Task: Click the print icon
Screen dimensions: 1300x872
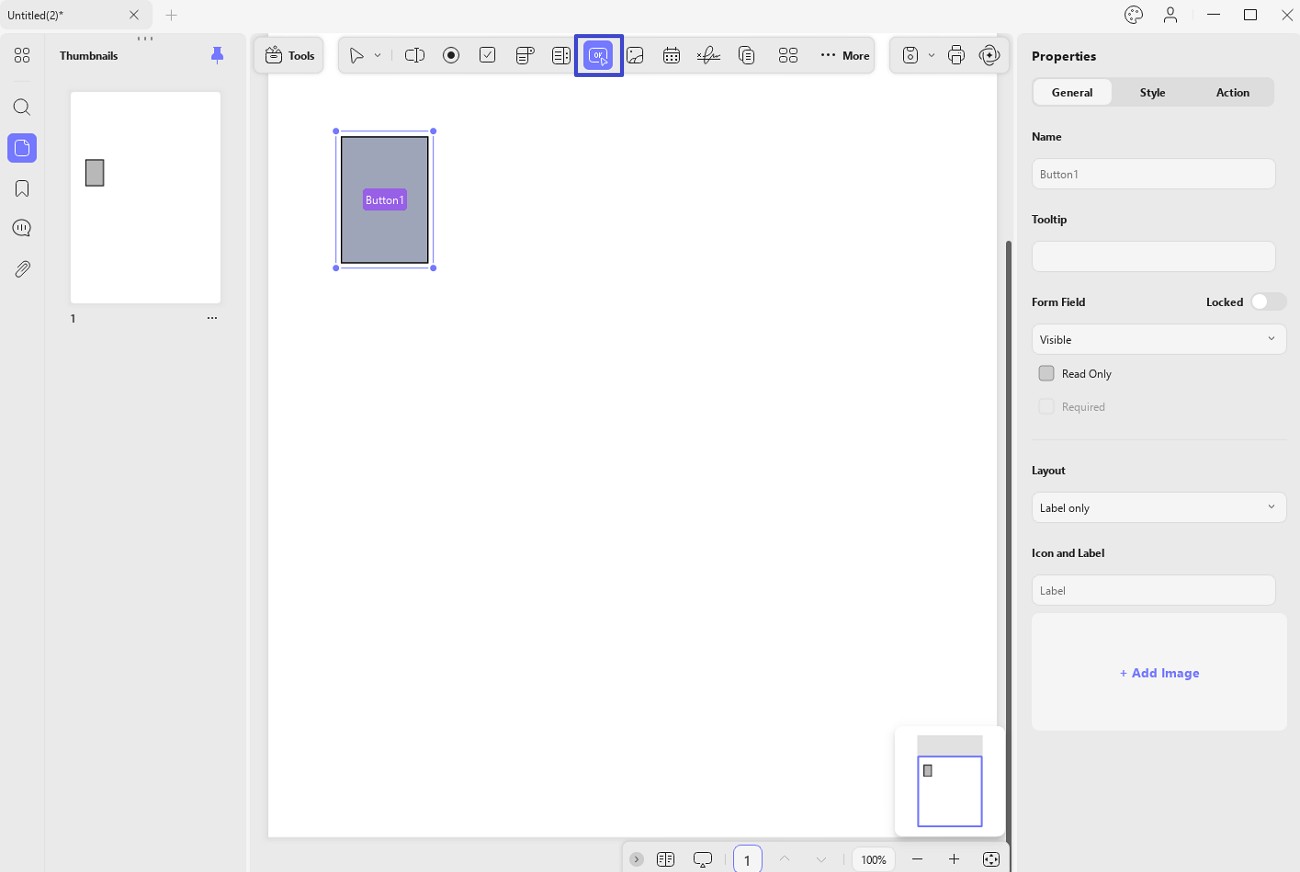Action: click(x=956, y=56)
